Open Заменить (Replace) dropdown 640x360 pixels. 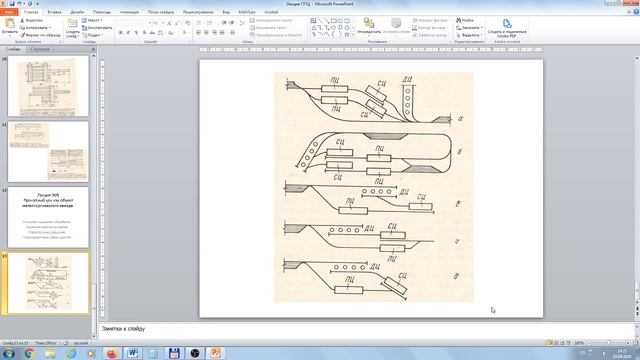(469, 28)
